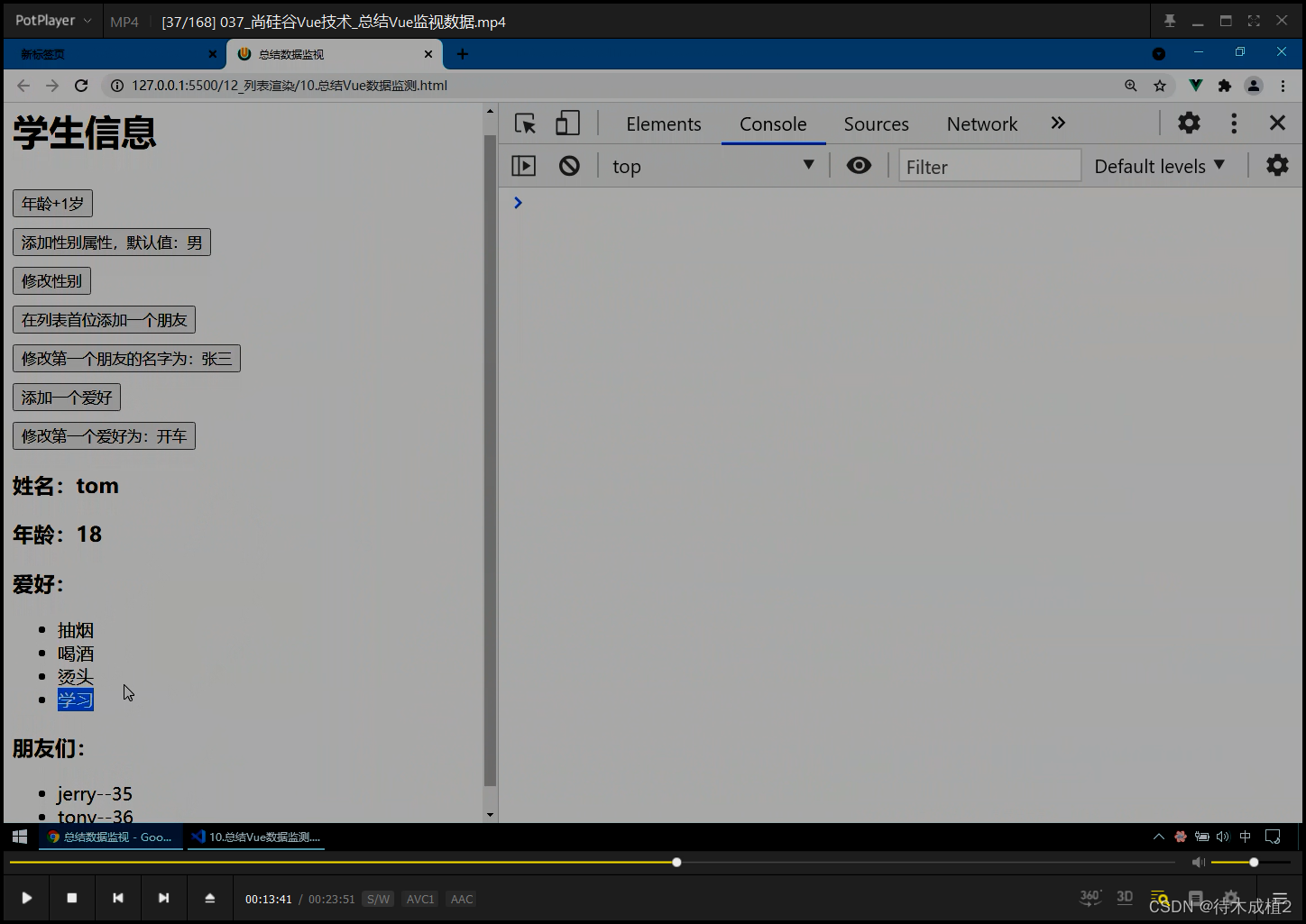
Task: Switch to the Elements tab
Action: (664, 124)
